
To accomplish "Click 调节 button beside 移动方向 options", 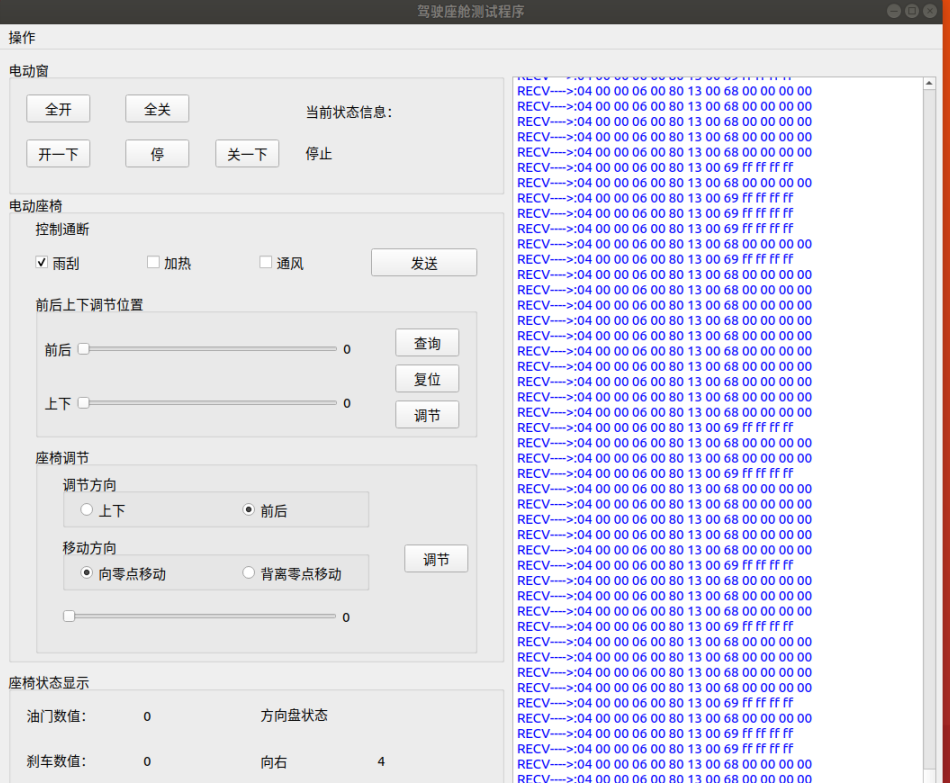I will 436,559.
